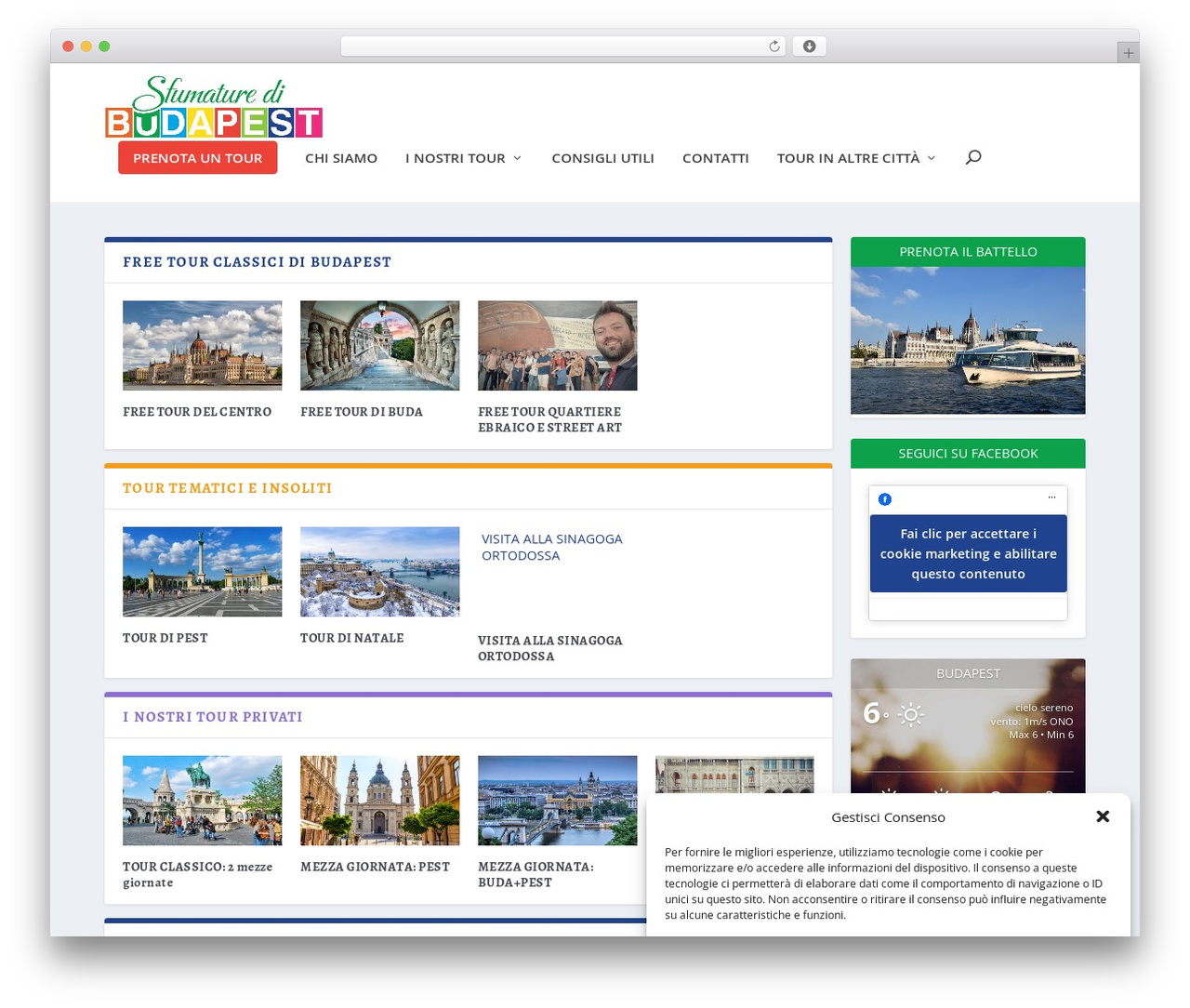Click the Heroes' Square thumbnail for Tour di Pest
1190x1008 pixels.
click(x=203, y=572)
